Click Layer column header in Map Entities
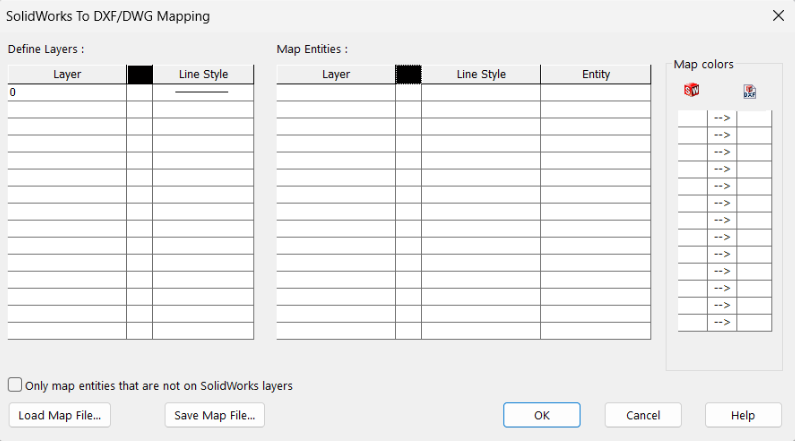 point(336,74)
